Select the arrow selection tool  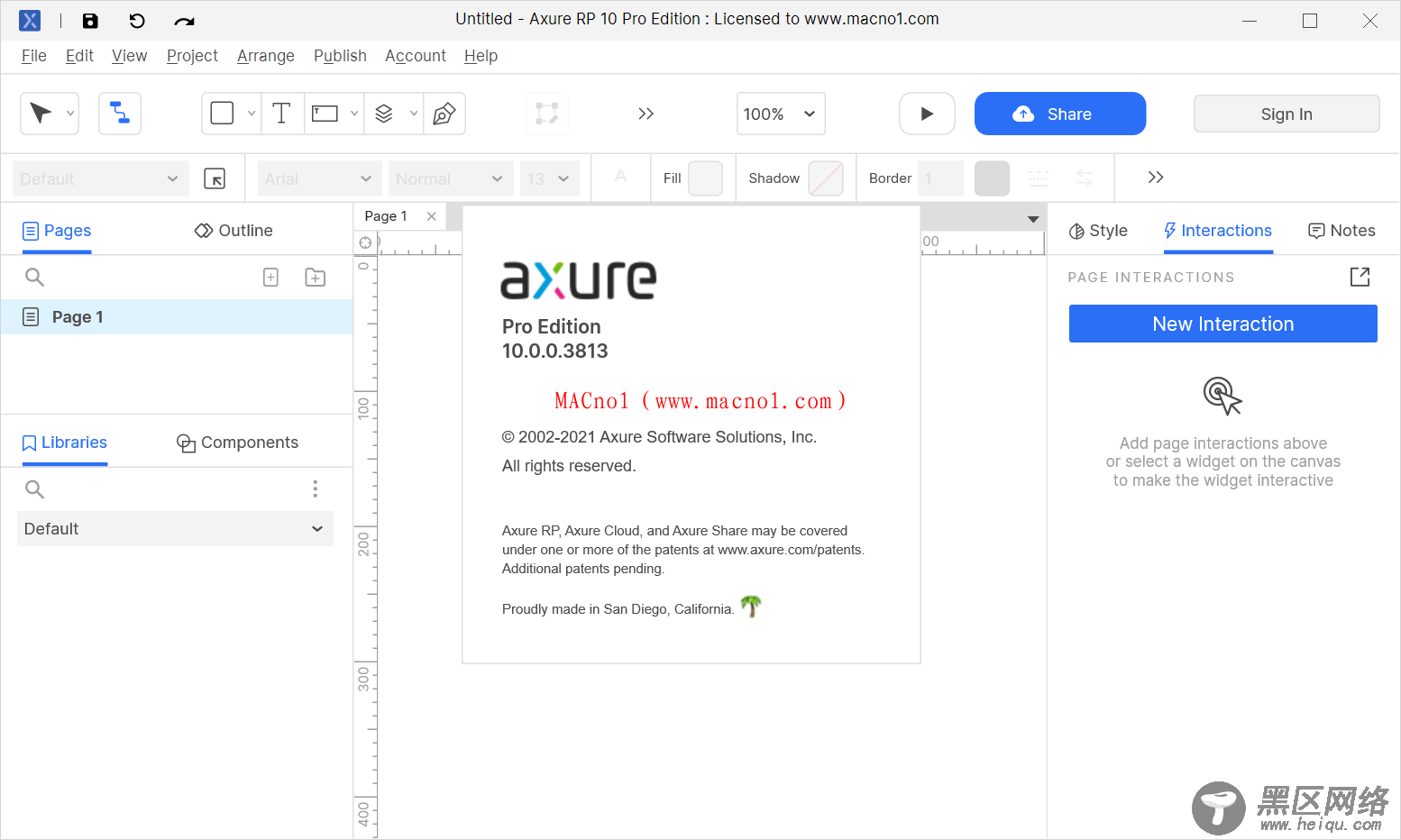click(x=41, y=114)
